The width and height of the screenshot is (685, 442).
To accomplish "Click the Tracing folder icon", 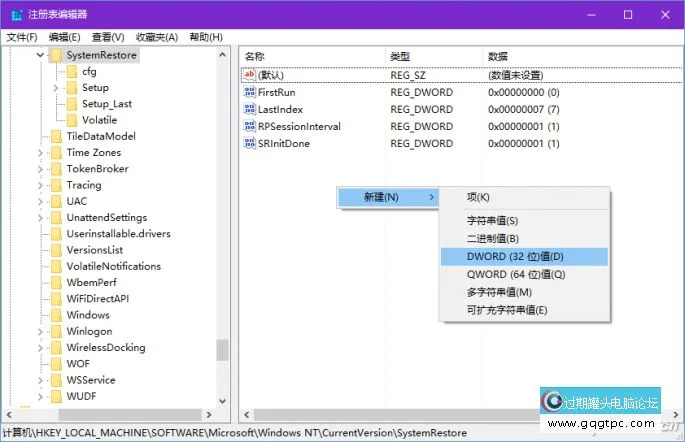I will click(56, 185).
